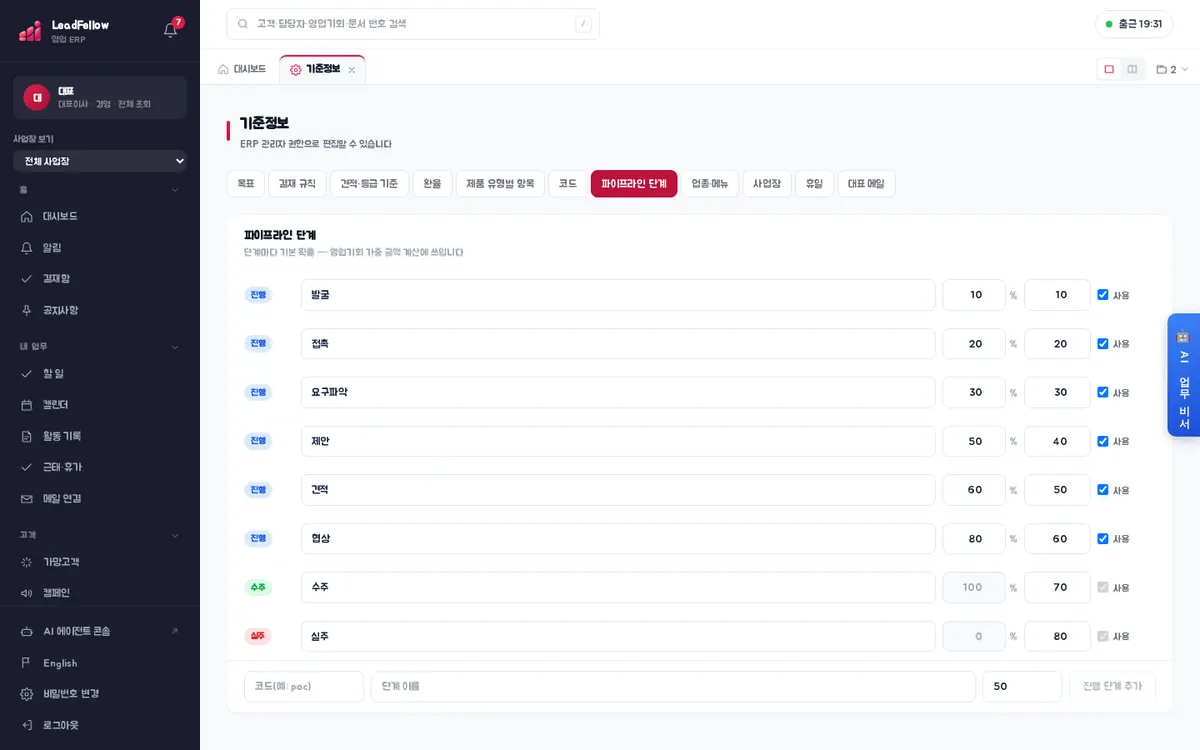Open the 목표 settings tab
Image resolution: width=1200 pixels, height=750 pixels.
click(246, 184)
